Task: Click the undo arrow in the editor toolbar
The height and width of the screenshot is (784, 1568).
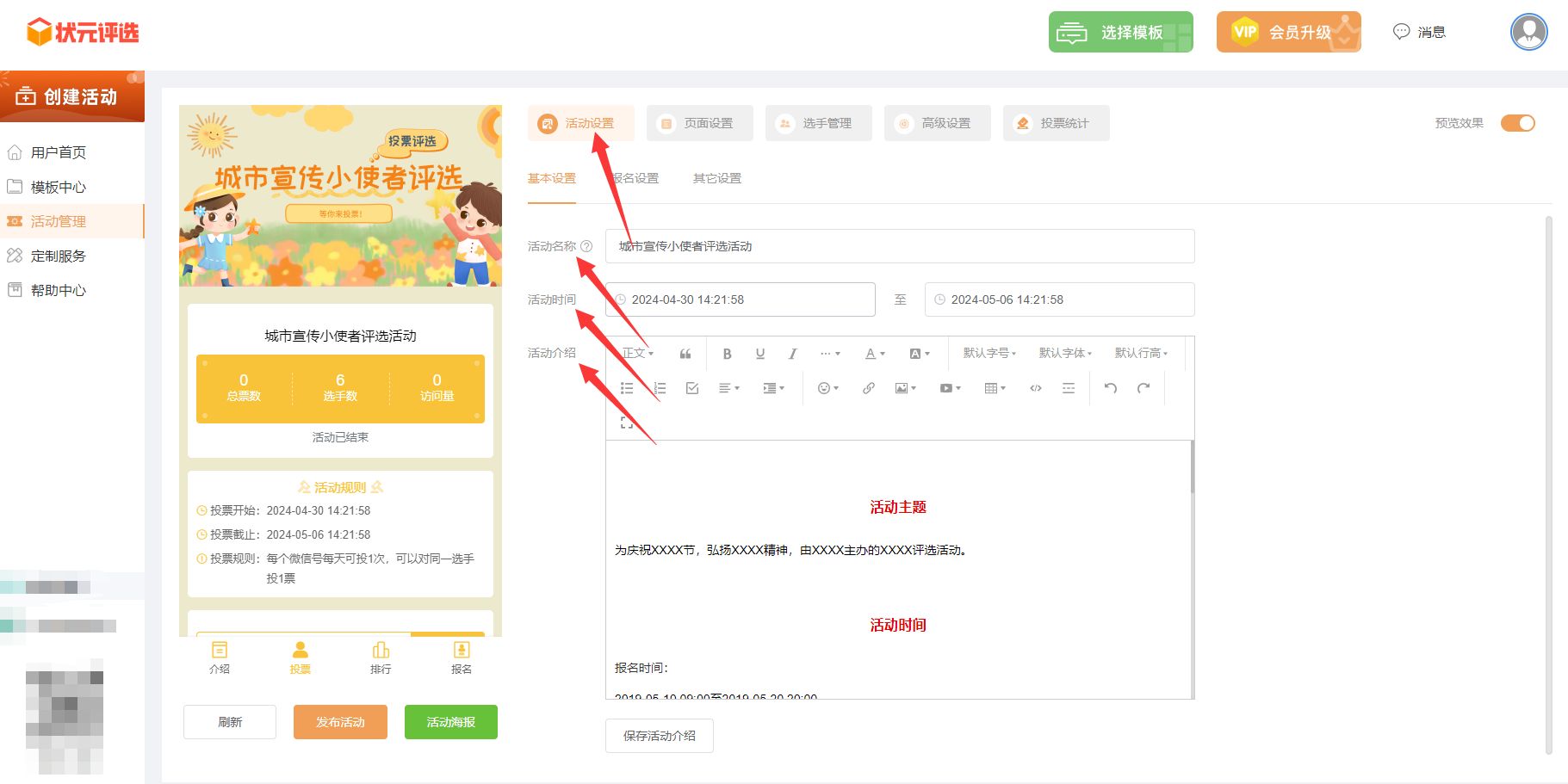Action: tap(1111, 389)
